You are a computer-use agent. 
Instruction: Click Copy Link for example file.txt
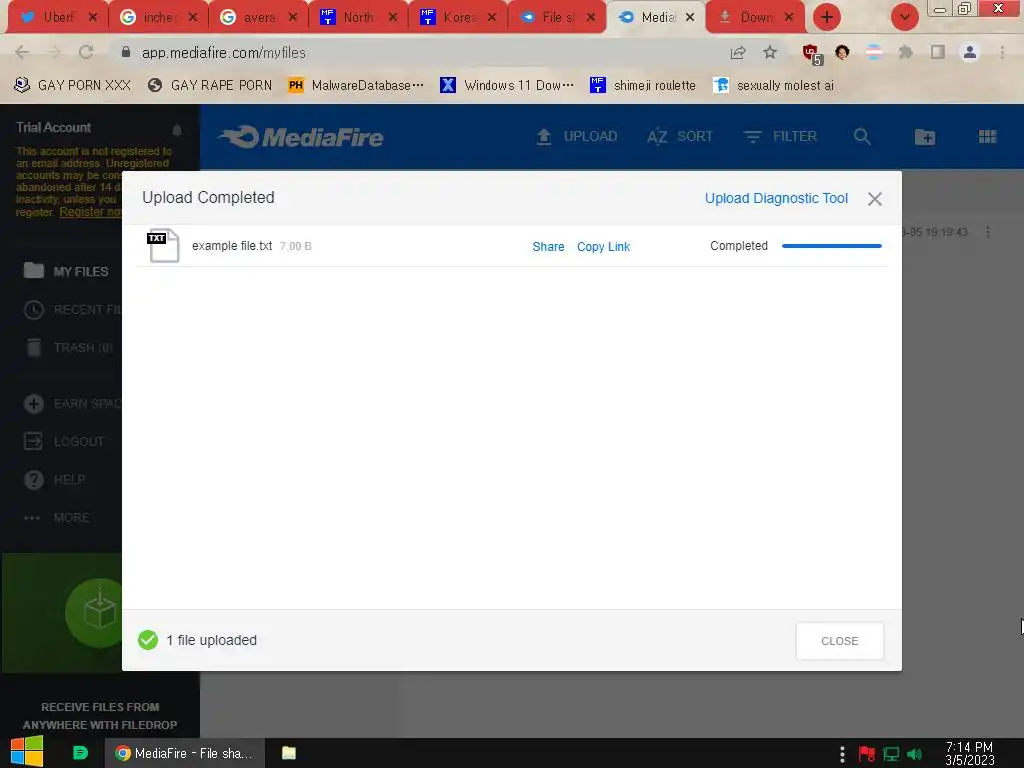pyautogui.click(x=603, y=247)
